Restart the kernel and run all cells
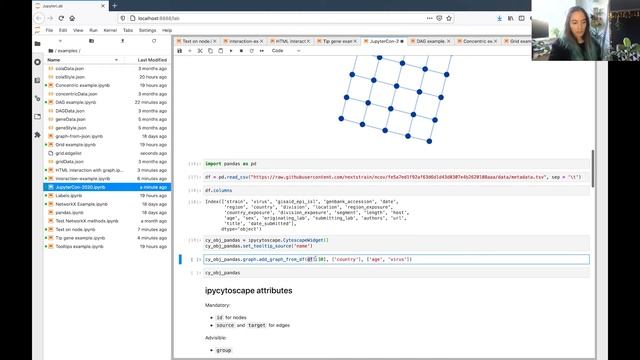Image resolution: width=640 pixels, height=360 pixels. (262, 51)
